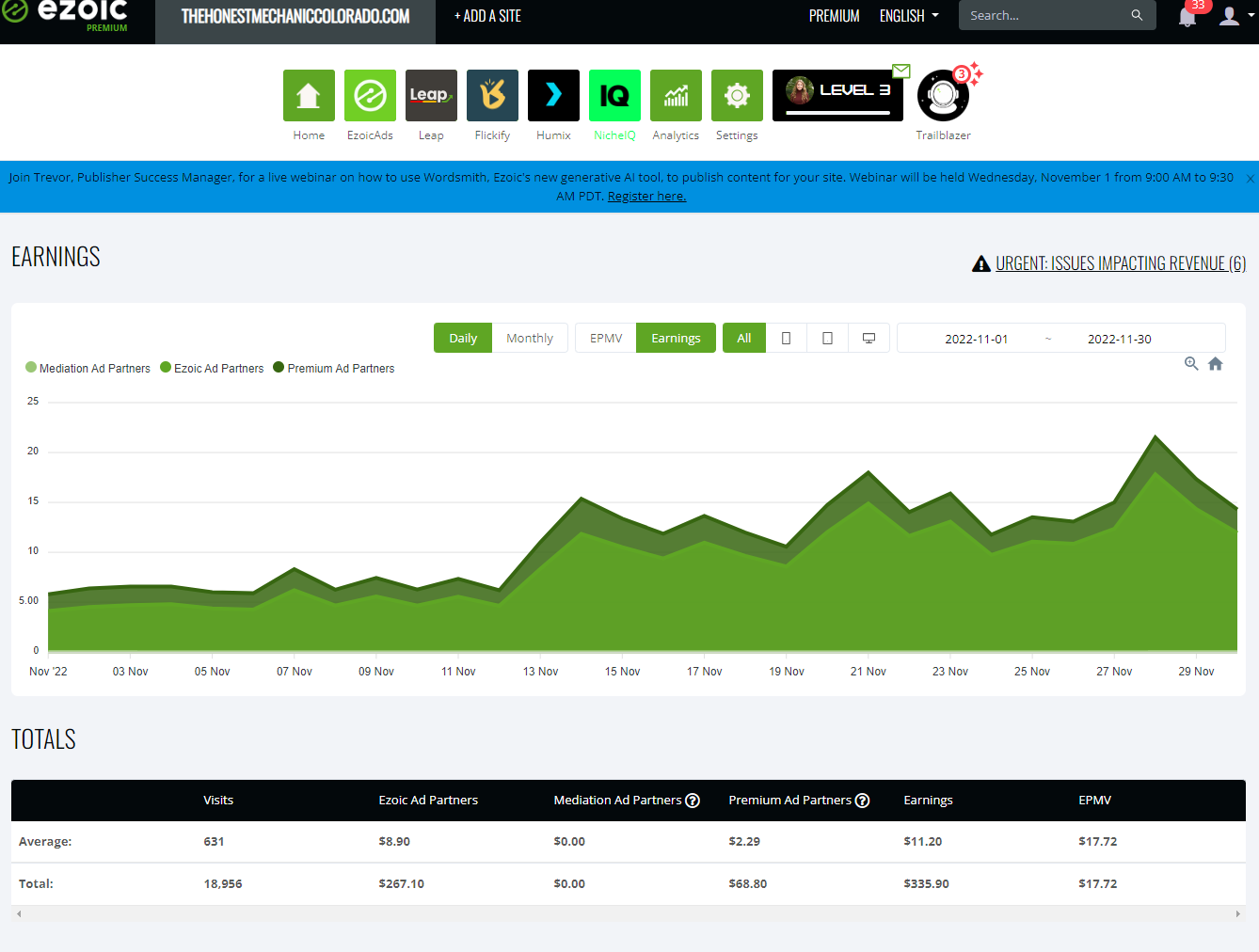
Task: Toggle Ezoic Ad Partners legend series
Action: [212, 368]
